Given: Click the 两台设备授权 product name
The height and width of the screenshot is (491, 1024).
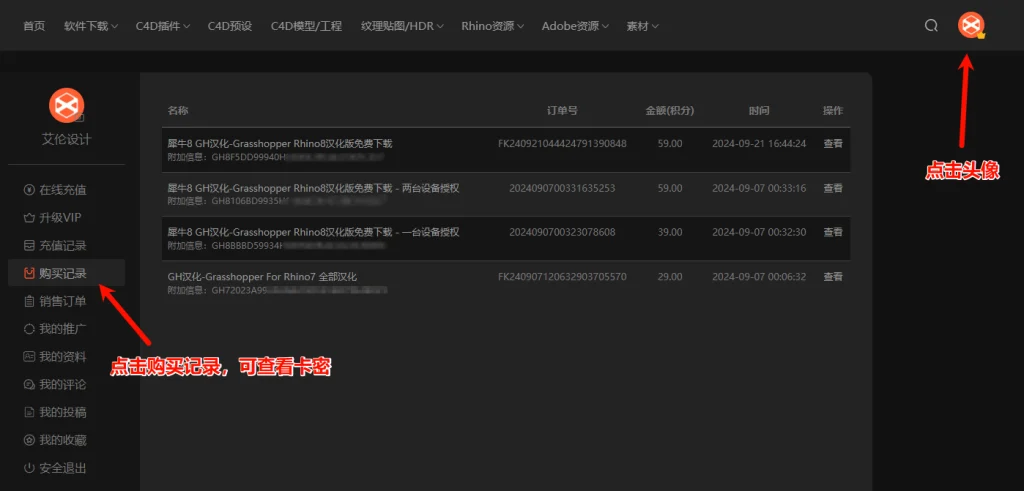Looking at the screenshot, I should tap(313, 188).
